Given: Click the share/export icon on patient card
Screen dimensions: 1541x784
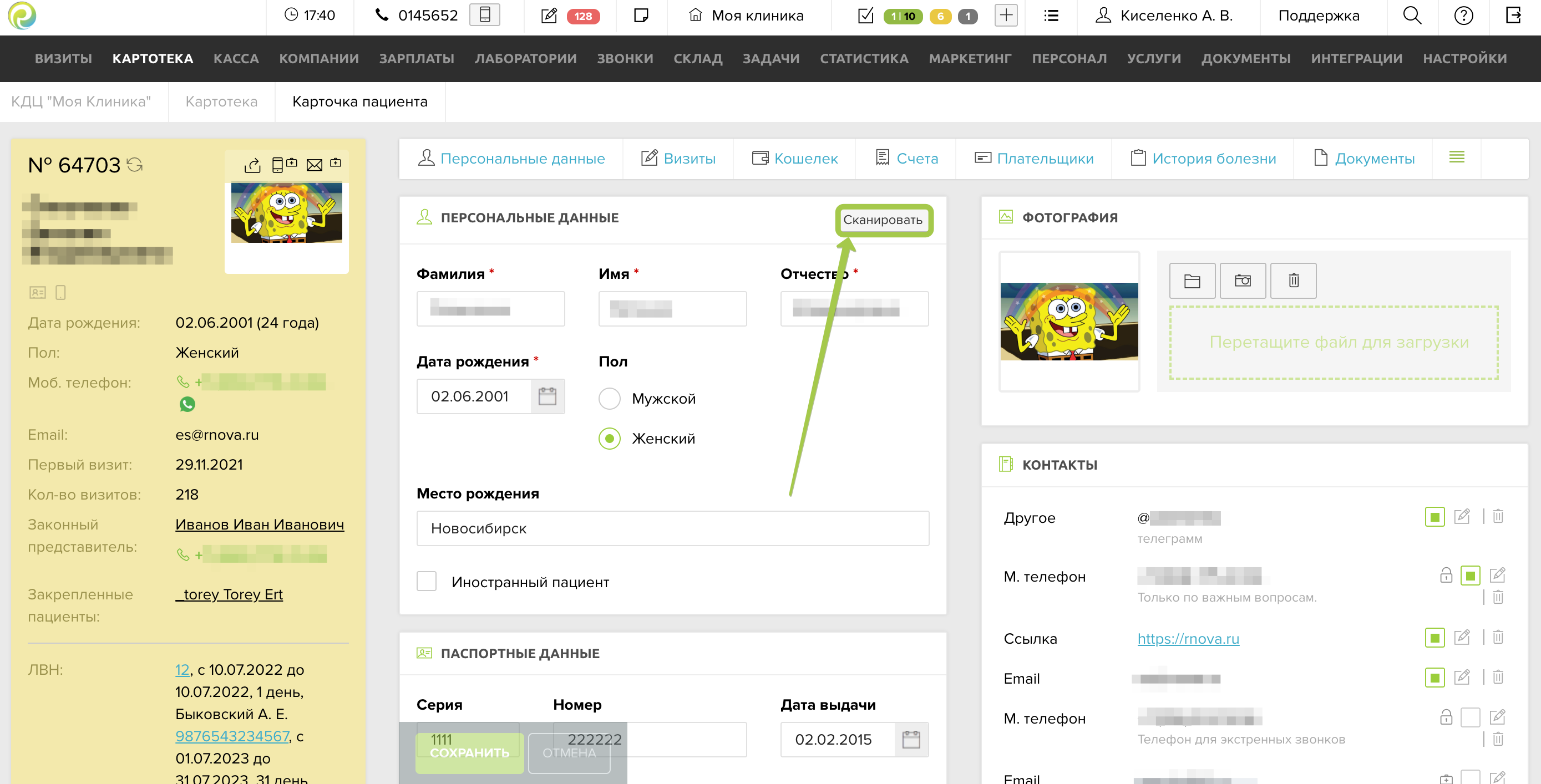Looking at the screenshot, I should pos(252,165).
